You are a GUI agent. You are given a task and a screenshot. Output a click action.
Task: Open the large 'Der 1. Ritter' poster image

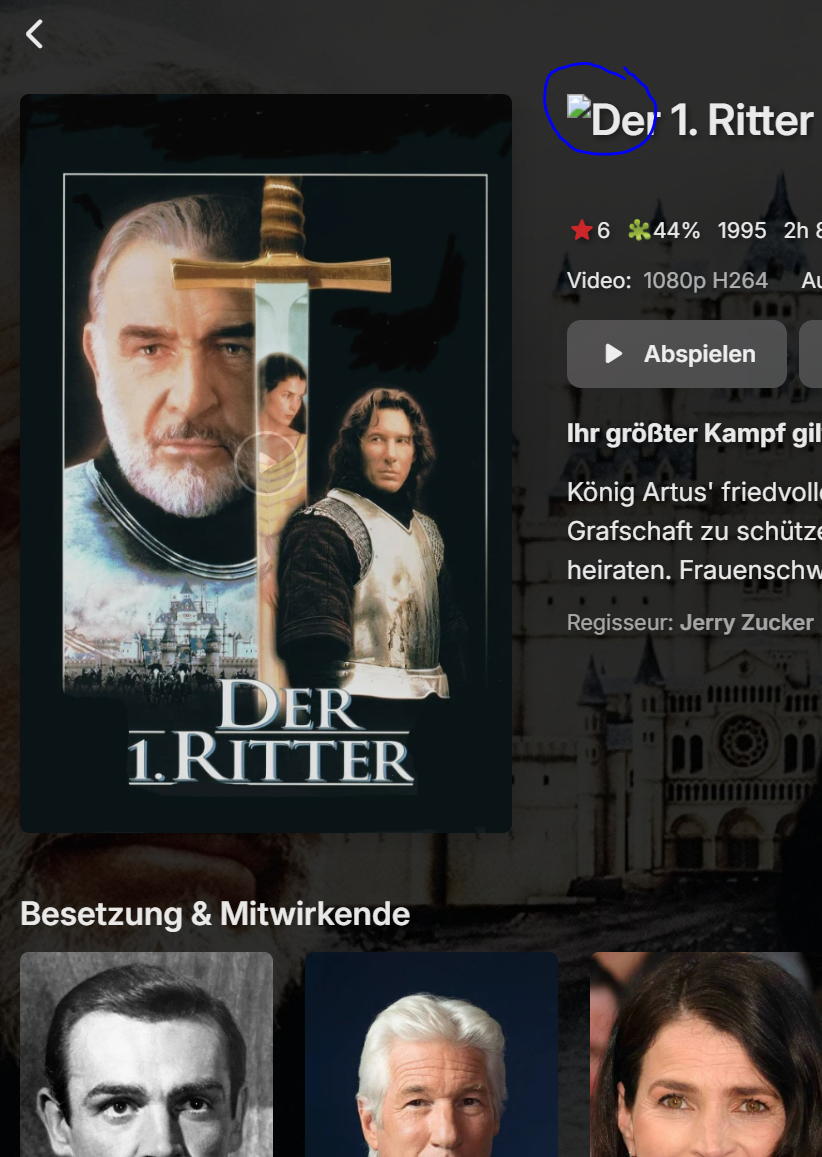click(x=266, y=463)
